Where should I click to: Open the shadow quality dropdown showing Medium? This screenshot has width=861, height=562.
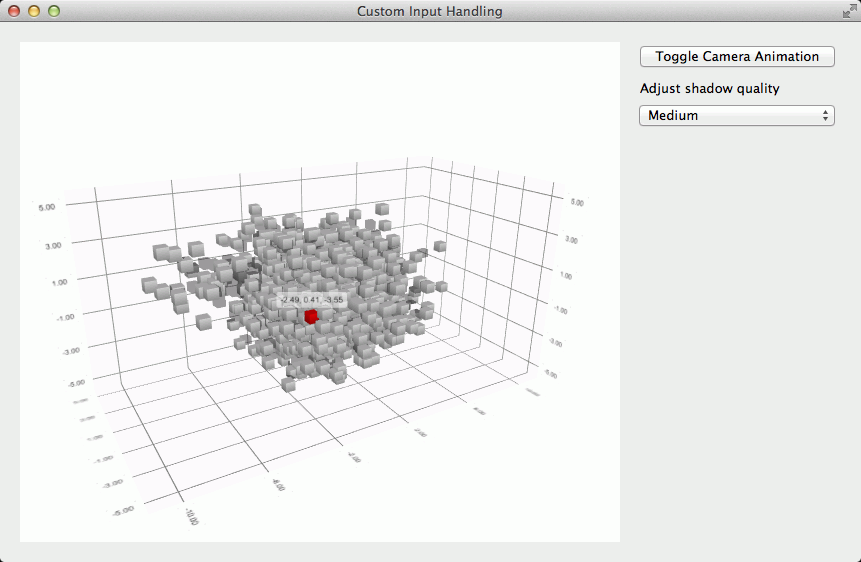point(737,116)
